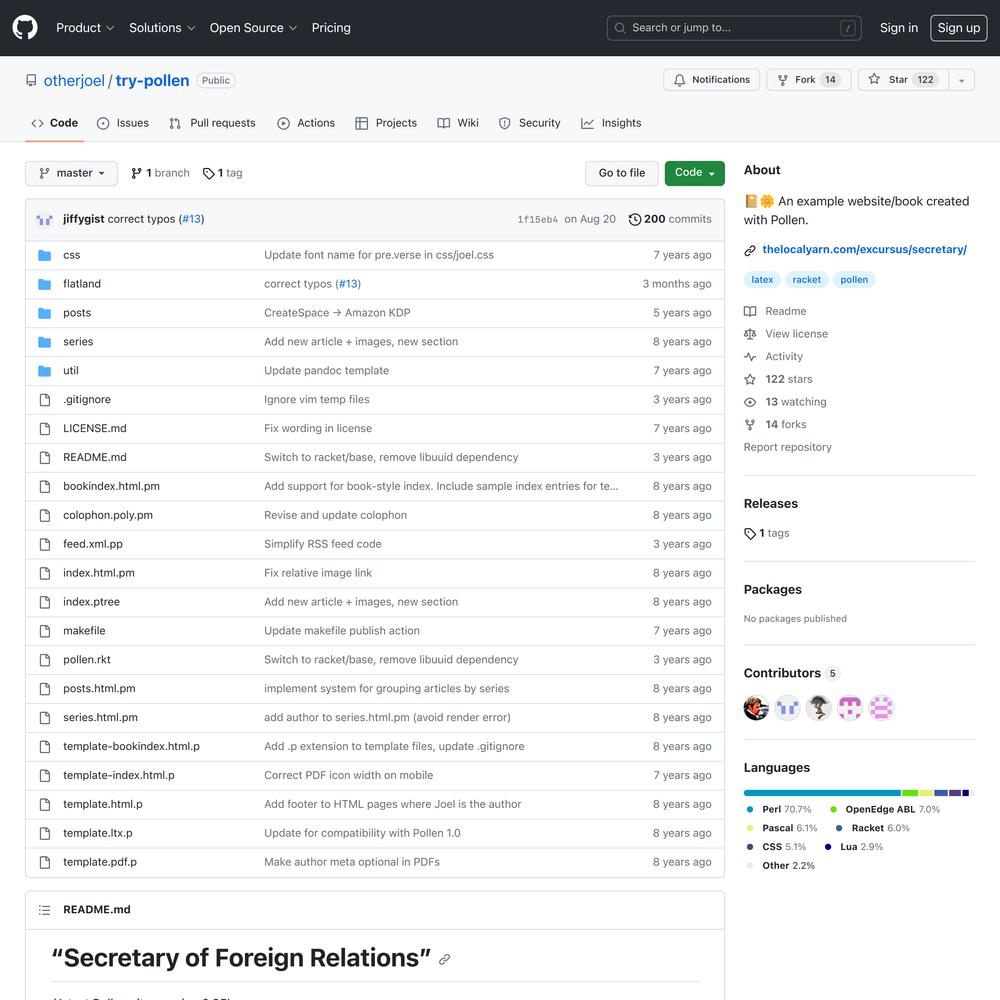1000x1000 pixels.
Task: Switch to the Actions tab
Action: tap(306, 123)
